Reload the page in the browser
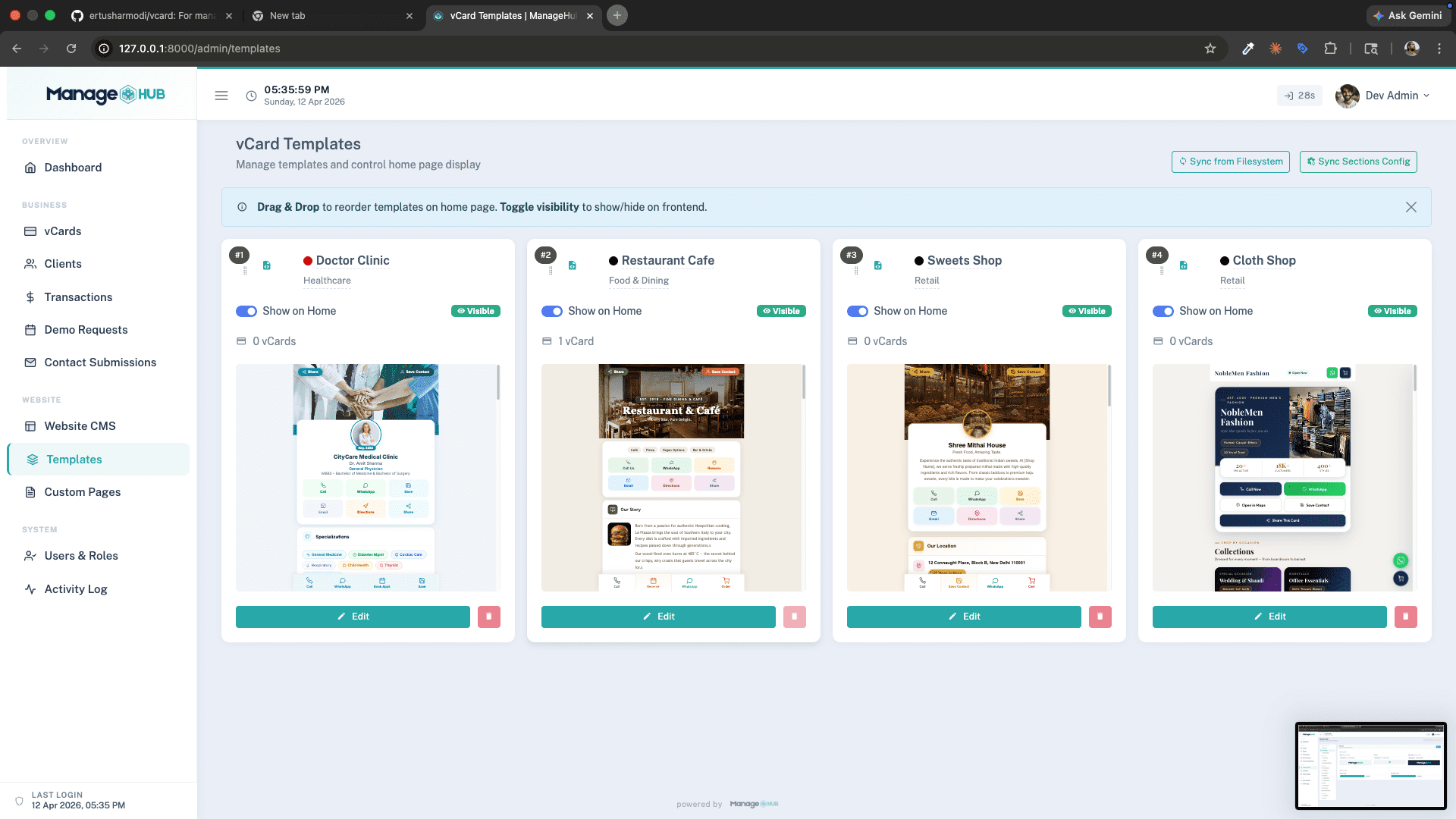This screenshot has width=1456, height=819. click(x=71, y=49)
